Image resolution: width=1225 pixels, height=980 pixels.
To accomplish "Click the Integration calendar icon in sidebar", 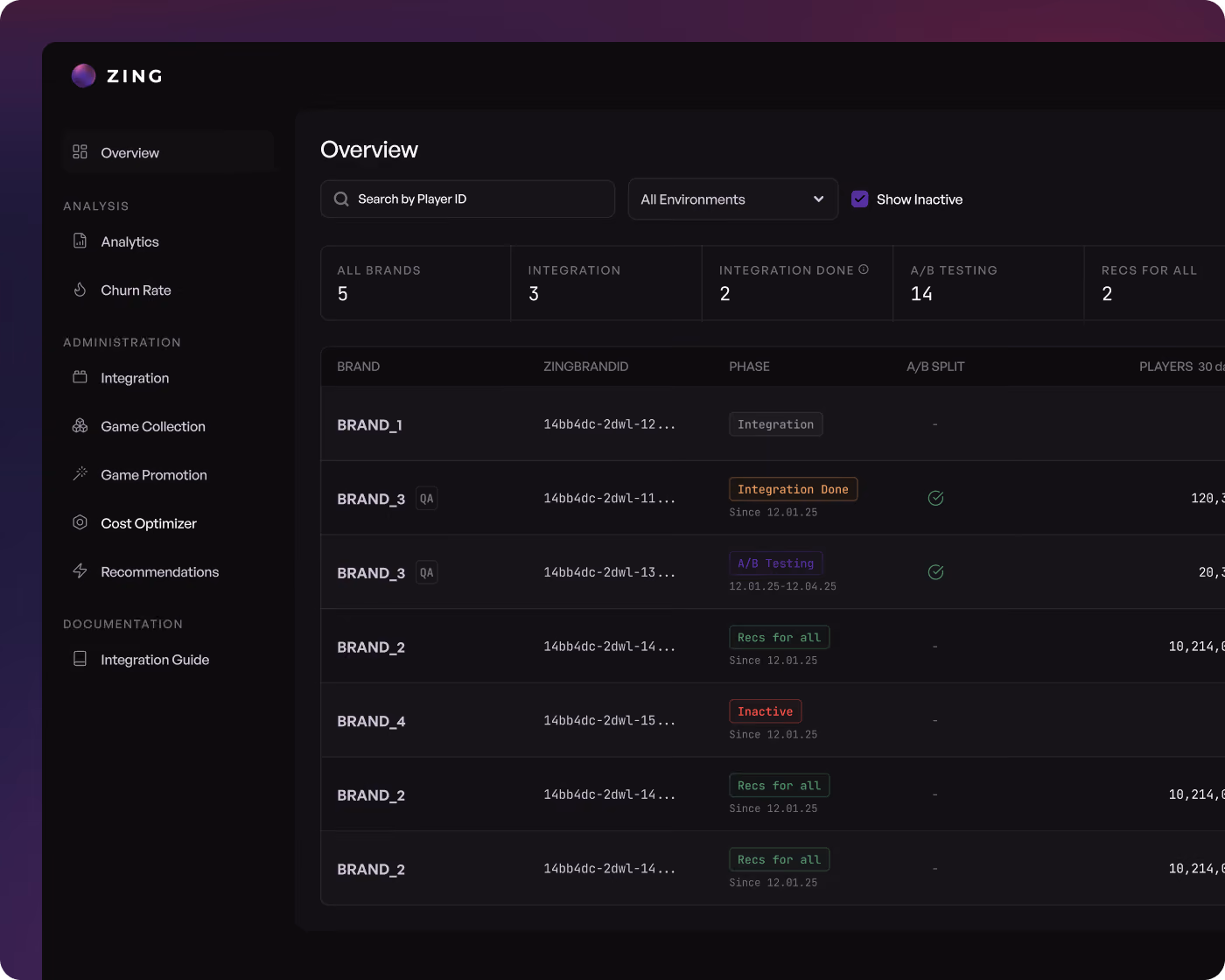I will [x=80, y=377].
